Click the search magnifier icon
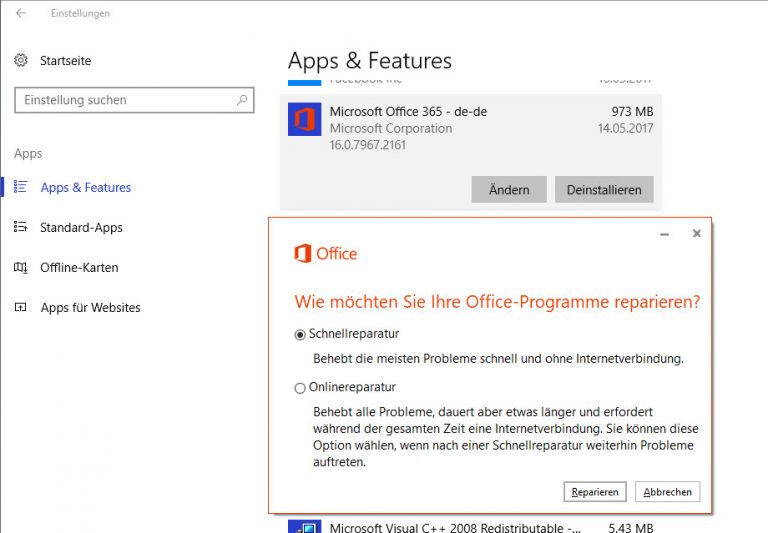 tap(242, 100)
